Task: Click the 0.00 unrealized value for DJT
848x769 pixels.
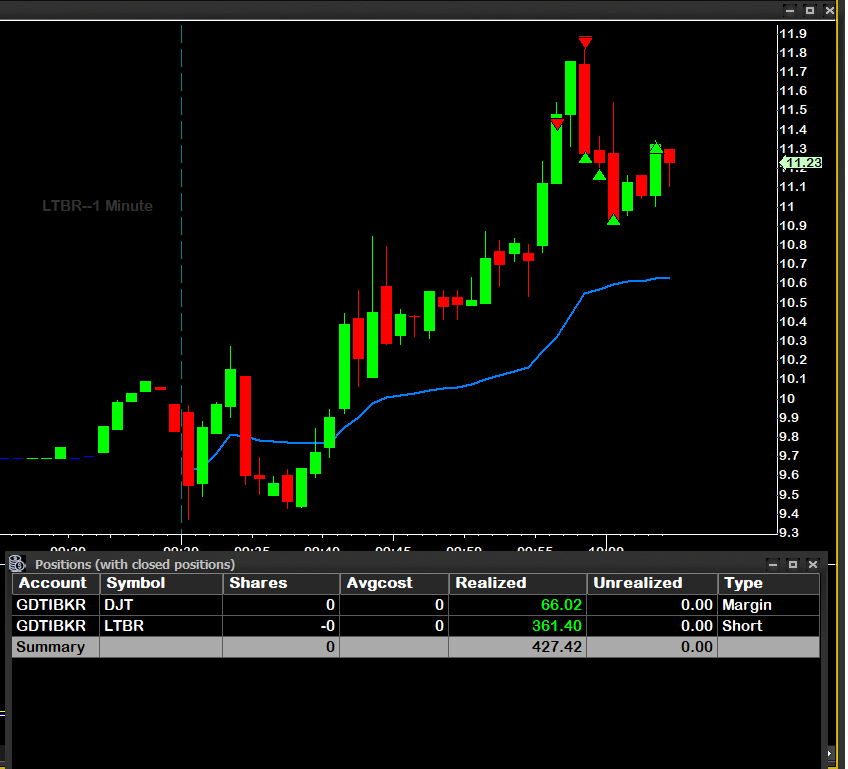Action: (697, 605)
